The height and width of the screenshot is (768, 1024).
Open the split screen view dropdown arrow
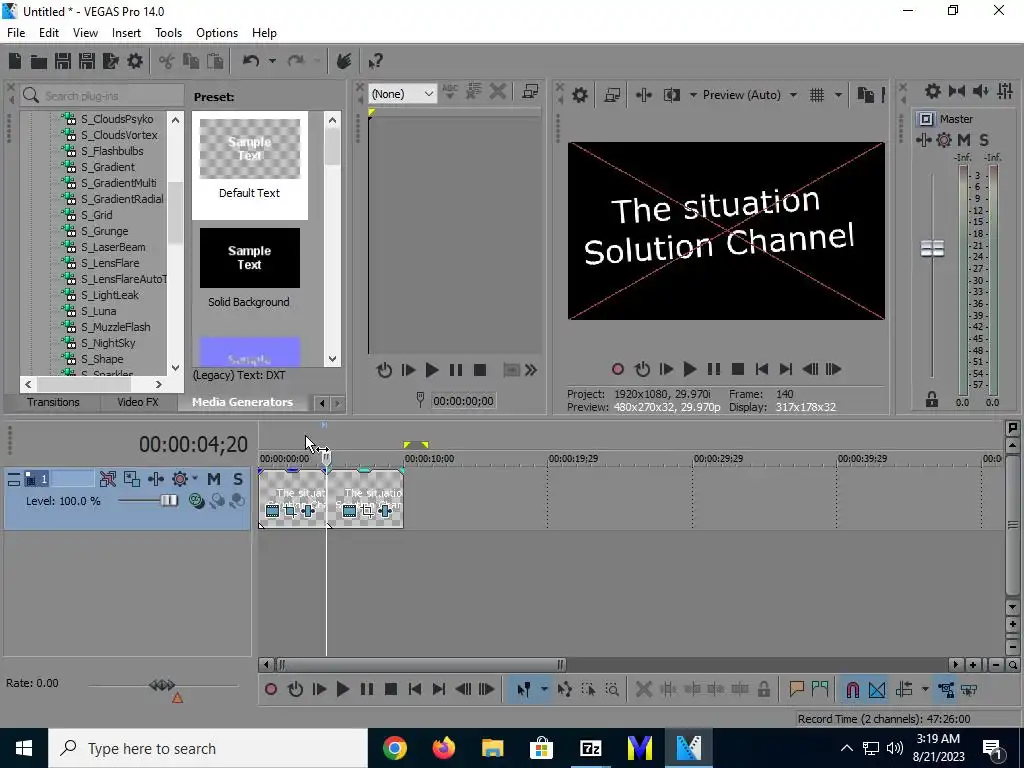693,95
